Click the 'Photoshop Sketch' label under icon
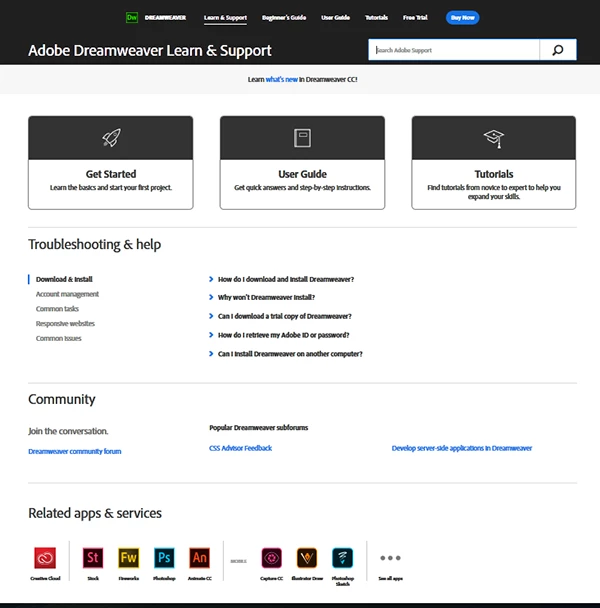The width and height of the screenshot is (600, 608). point(342,581)
